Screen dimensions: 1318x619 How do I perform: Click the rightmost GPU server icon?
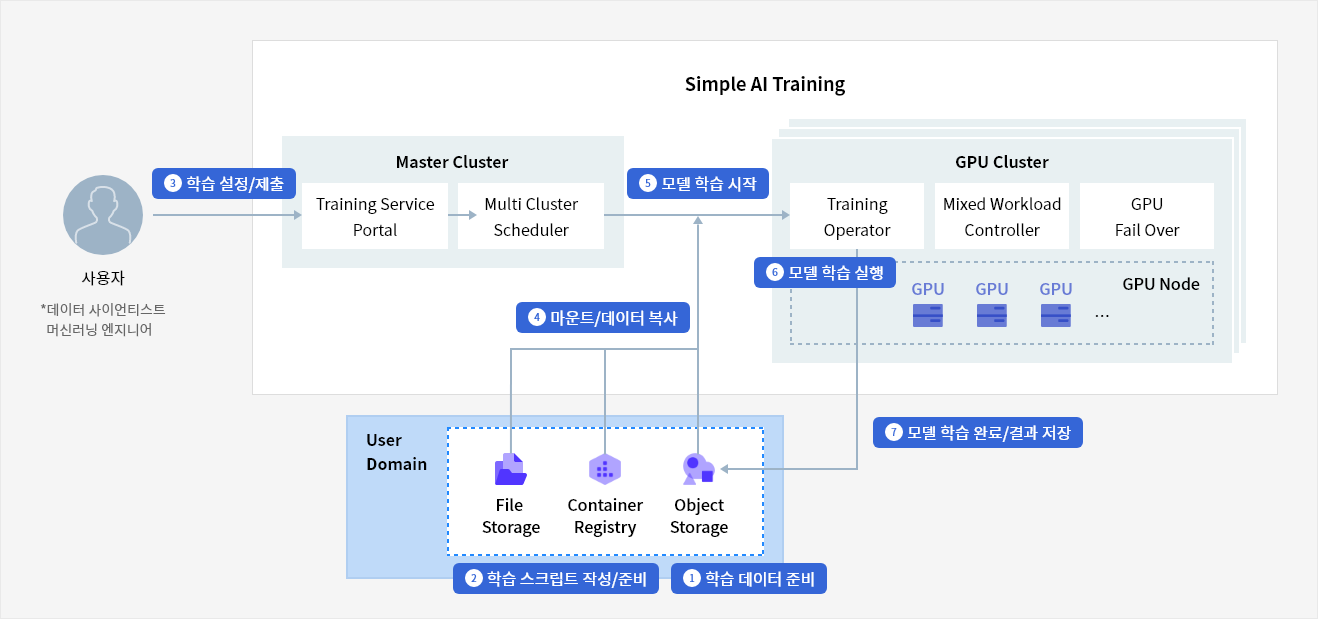[1056, 317]
